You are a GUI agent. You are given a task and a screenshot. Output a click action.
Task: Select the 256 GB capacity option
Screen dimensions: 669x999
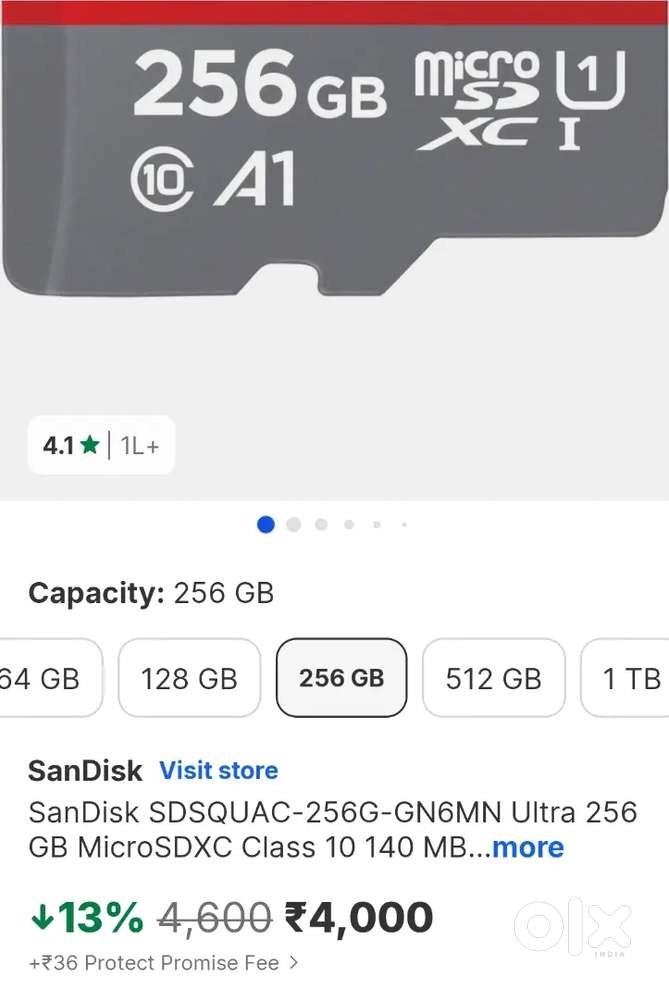[x=341, y=678]
